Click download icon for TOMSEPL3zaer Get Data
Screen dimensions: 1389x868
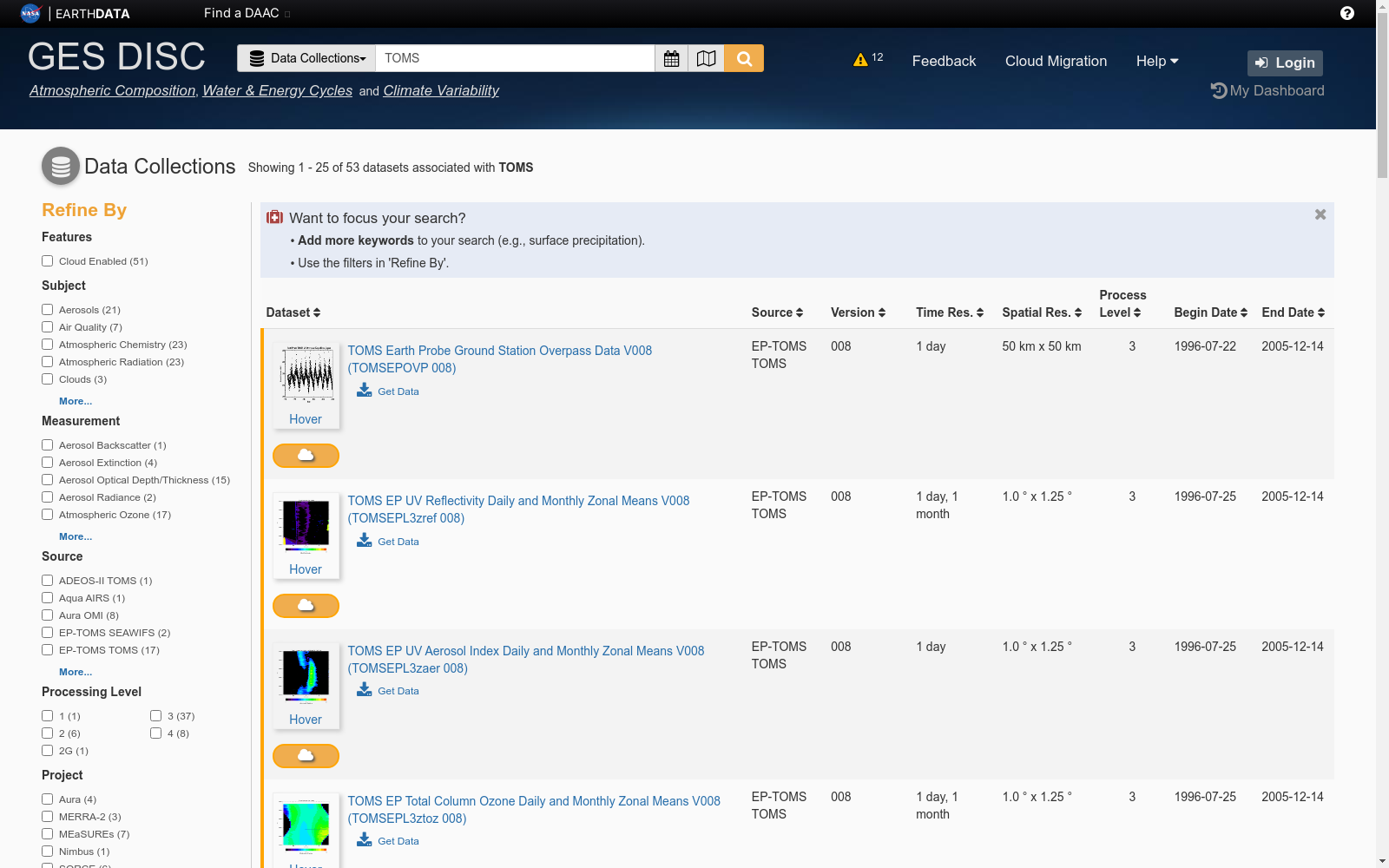(x=365, y=689)
